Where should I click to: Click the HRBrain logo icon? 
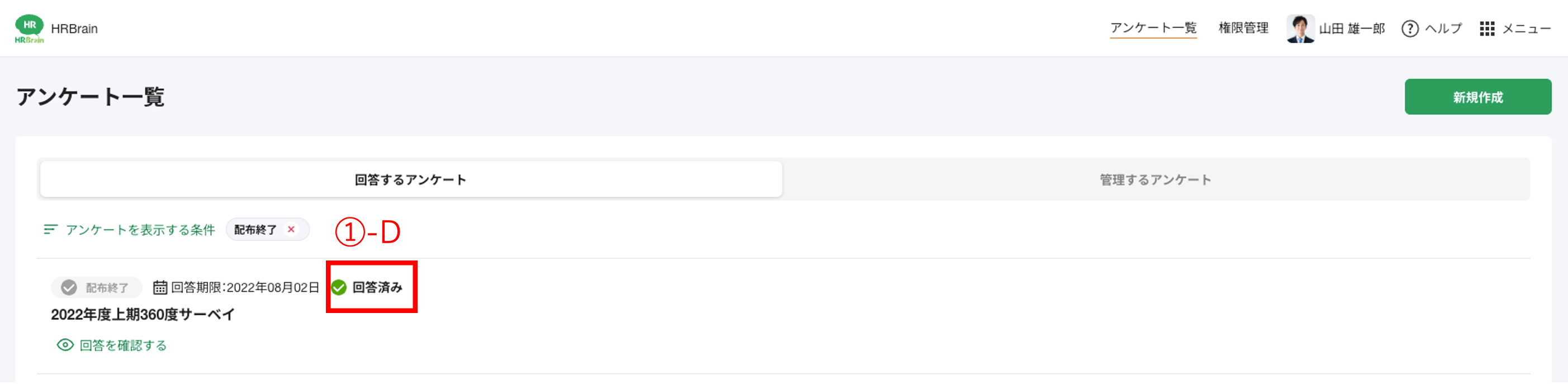pos(29,29)
